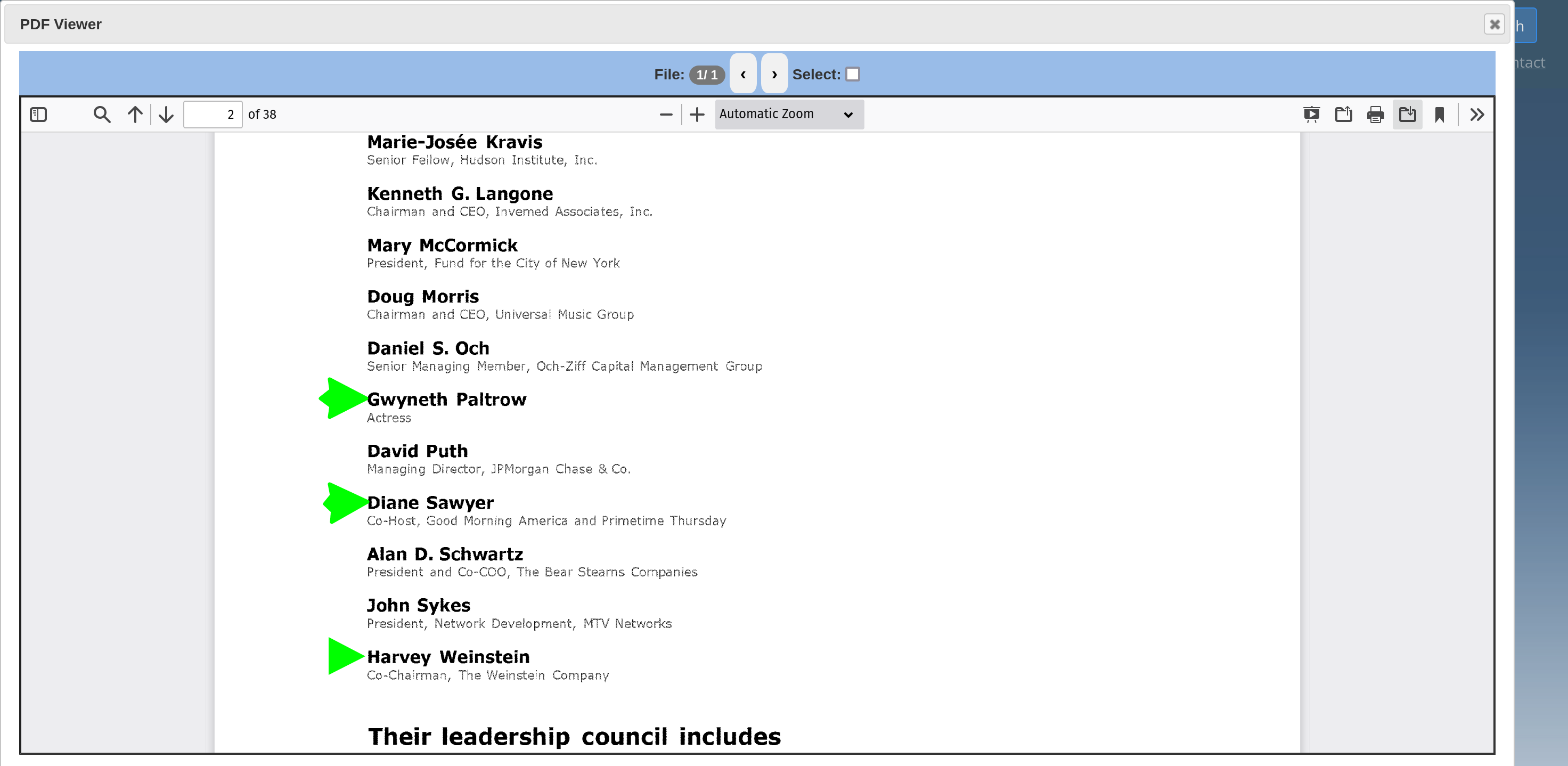Click the page number input field
Image resolution: width=1568 pixels, height=766 pixels.
pyautogui.click(x=213, y=115)
